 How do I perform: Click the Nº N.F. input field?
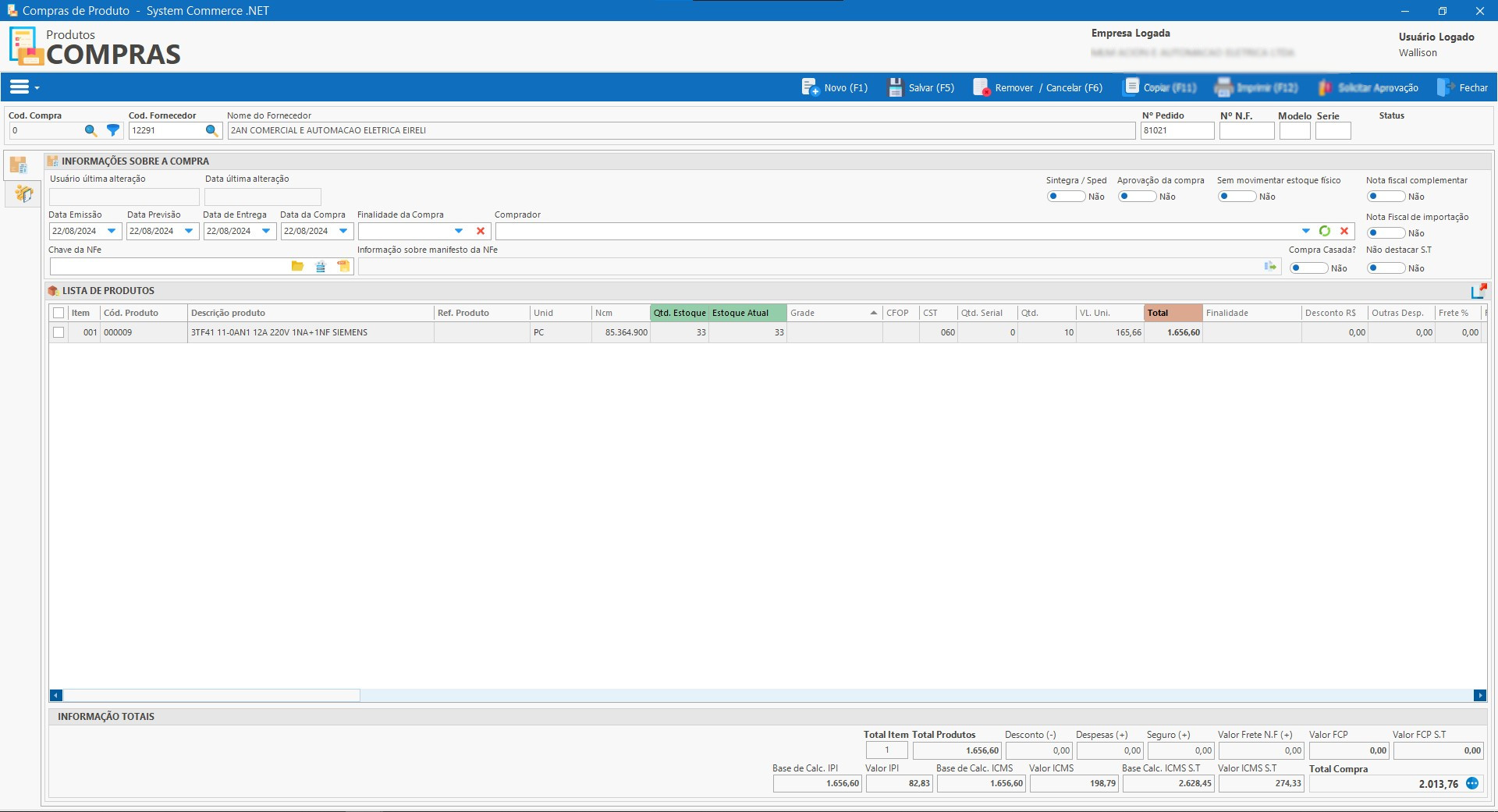tap(1246, 131)
